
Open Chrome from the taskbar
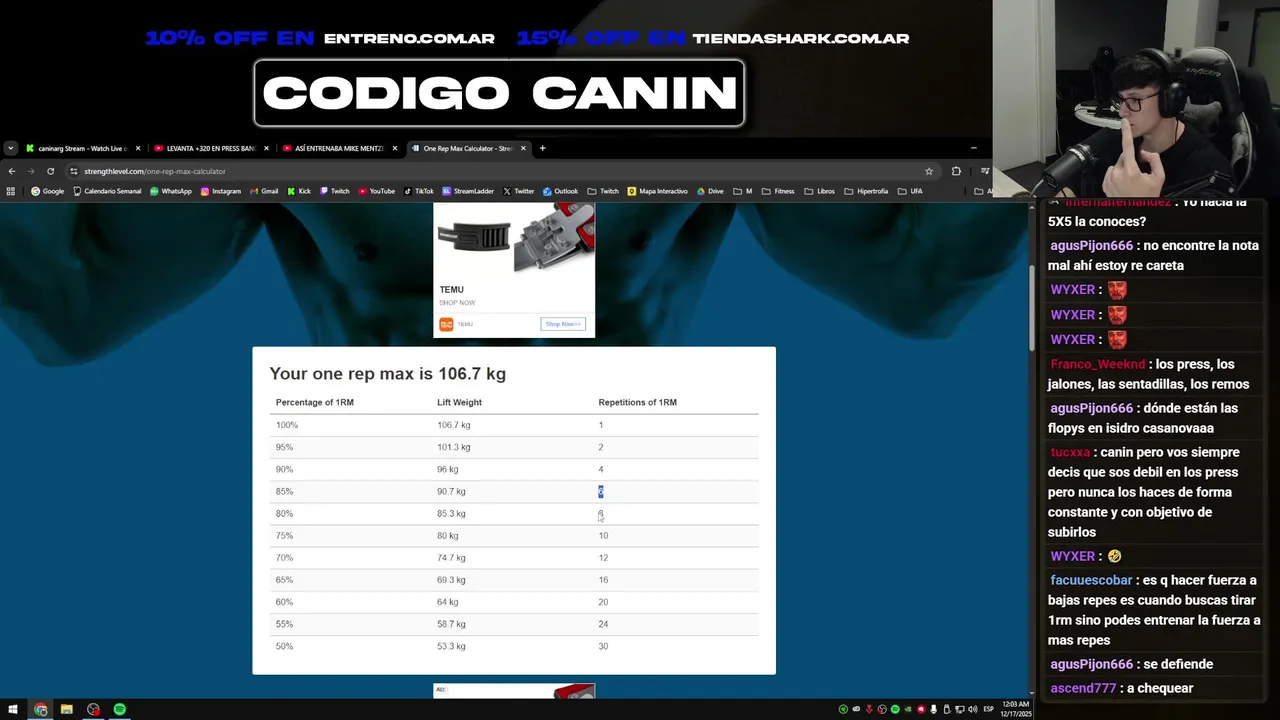(40, 709)
